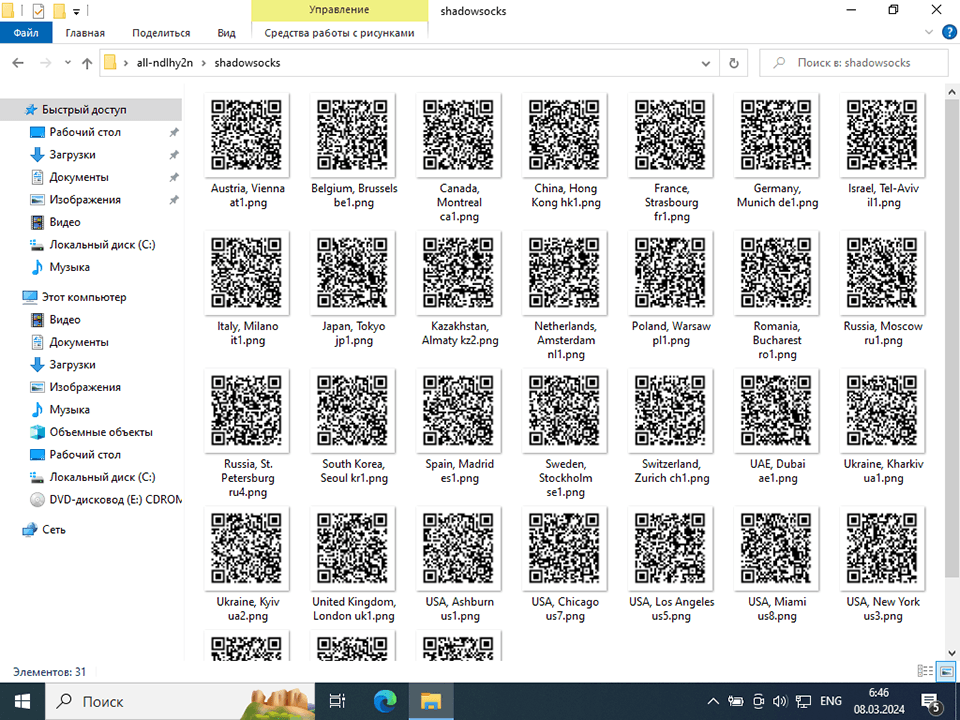Viewport: 960px width, 720px height.
Task: Refresh the shadowsocks folder view
Action: (733, 63)
